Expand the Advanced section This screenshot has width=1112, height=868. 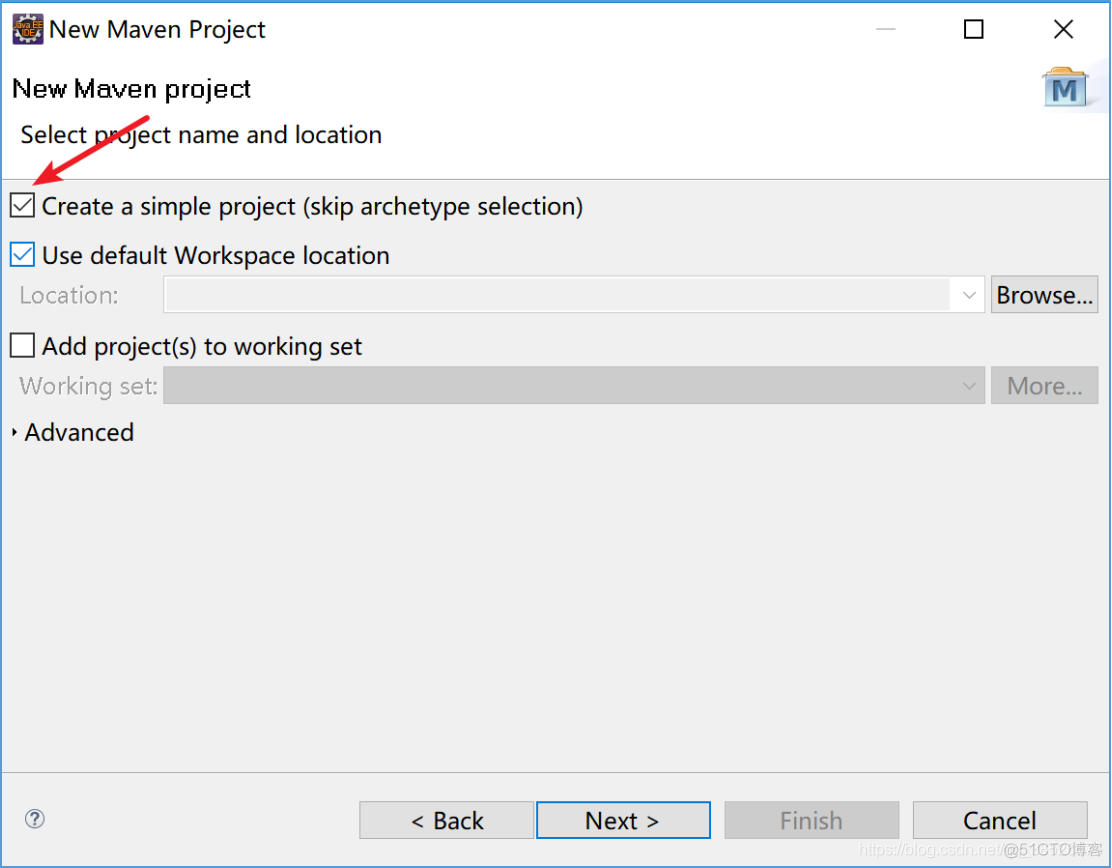[x=15, y=432]
